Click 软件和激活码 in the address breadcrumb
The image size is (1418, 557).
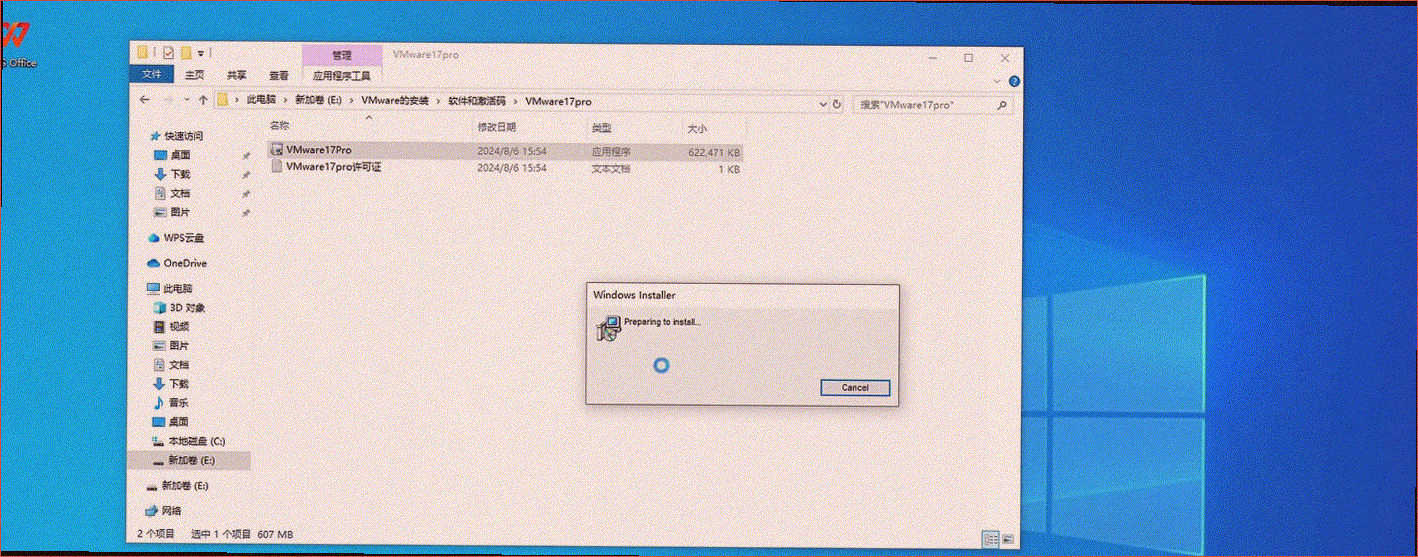click(476, 102)
